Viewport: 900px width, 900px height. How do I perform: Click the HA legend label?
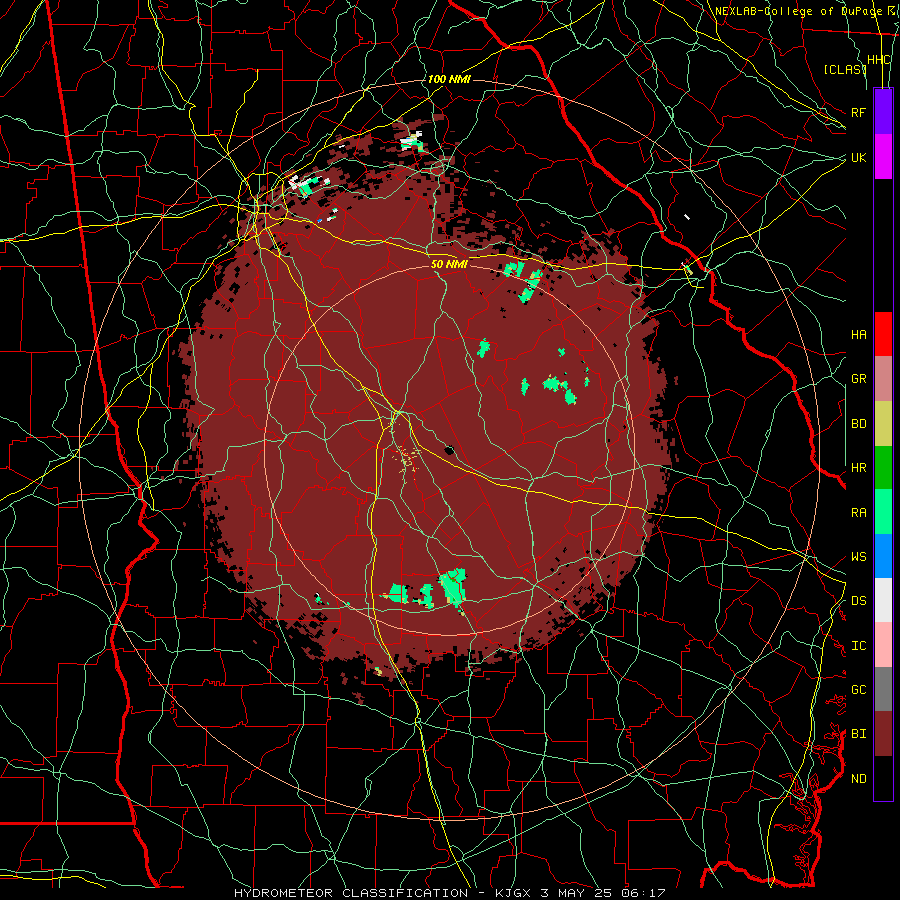858,334
